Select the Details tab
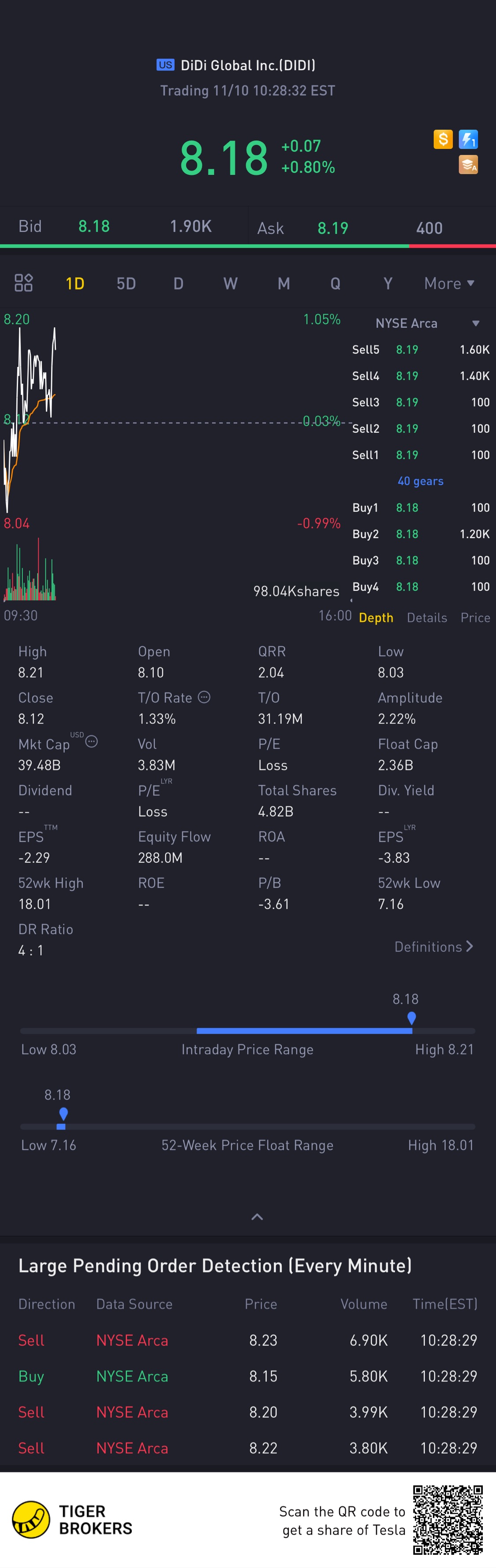Image resolution: width=496 pixels, height=1568 pixels. point(427,617)
